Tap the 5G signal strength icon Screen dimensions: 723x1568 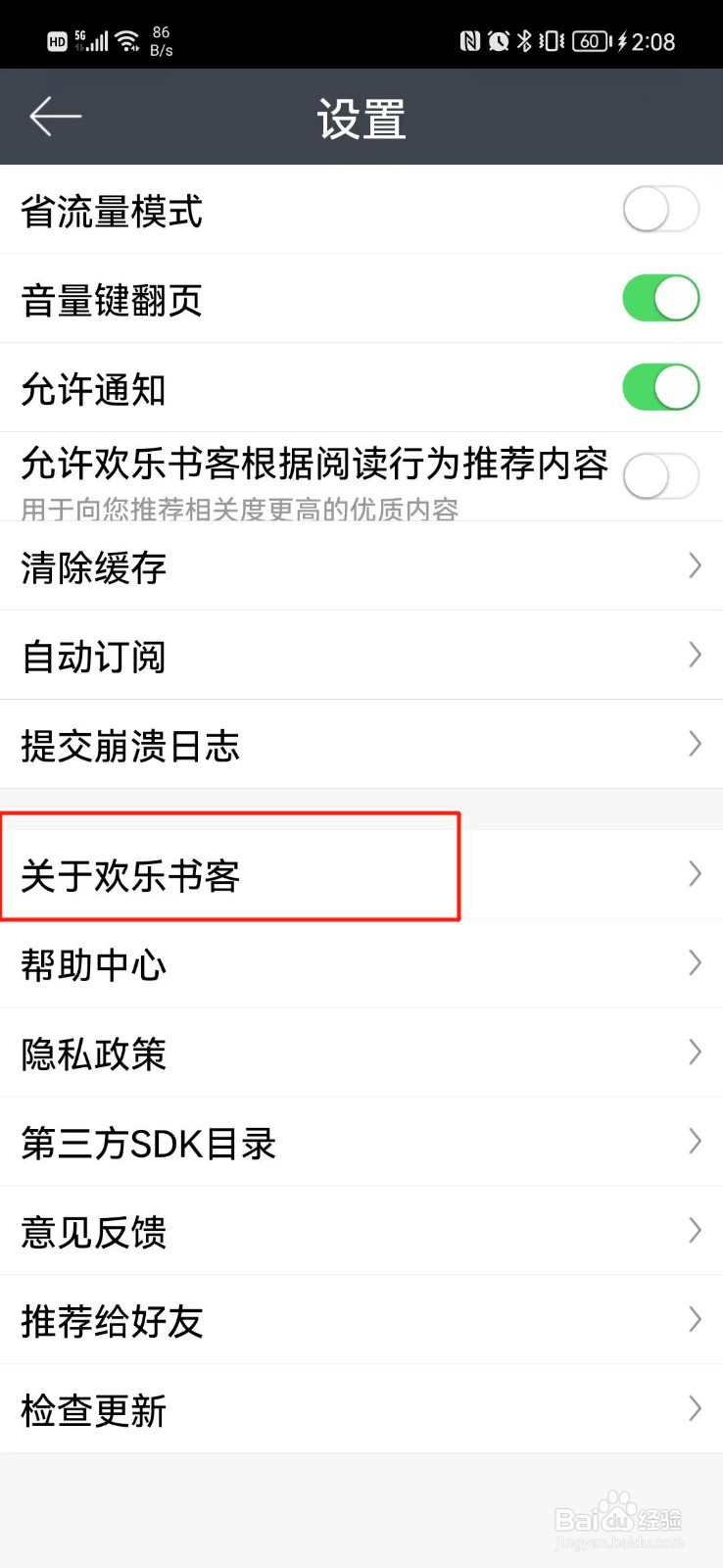[92, 40]
